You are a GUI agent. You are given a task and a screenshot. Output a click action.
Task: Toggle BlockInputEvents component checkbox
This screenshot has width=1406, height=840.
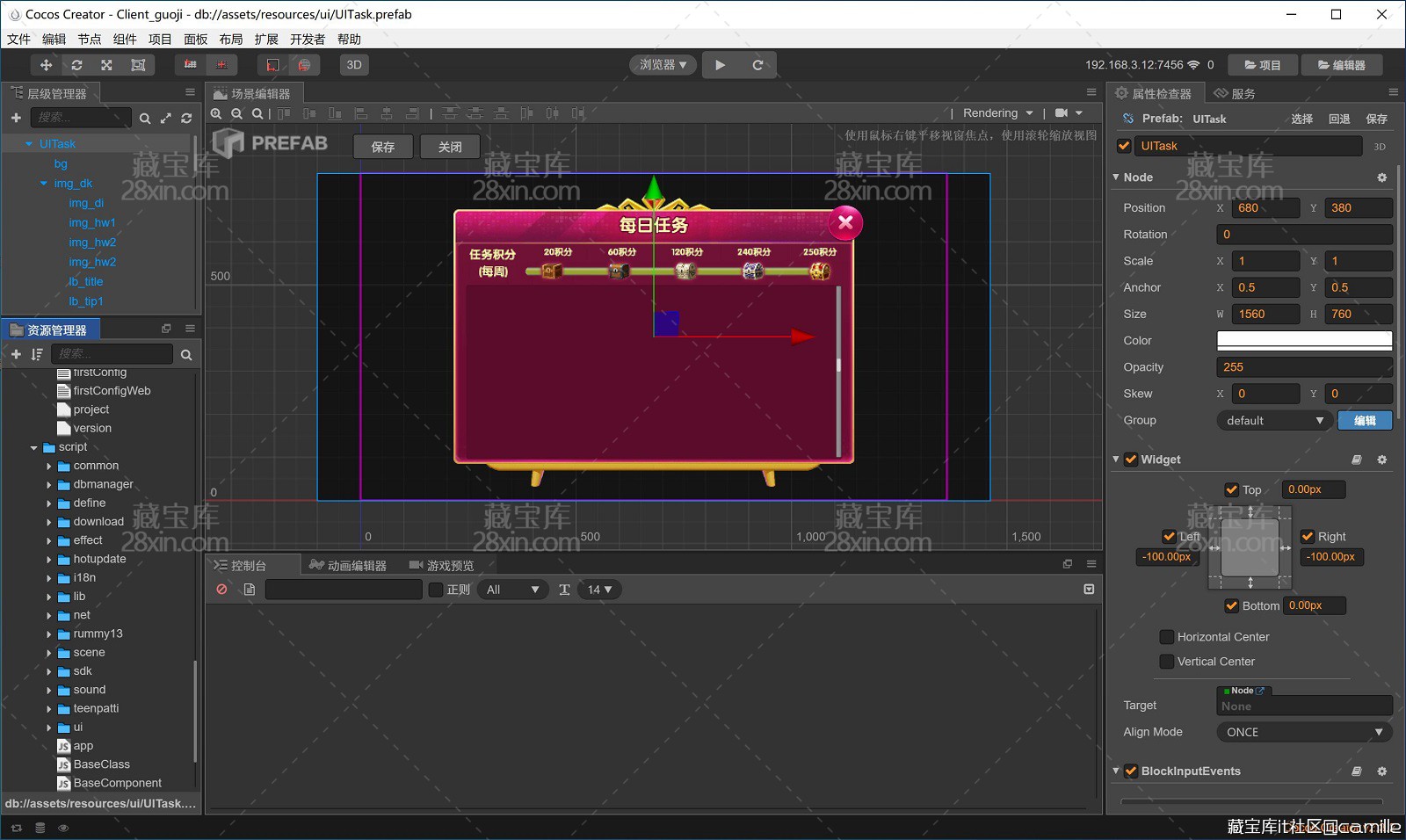[1131, 771]
